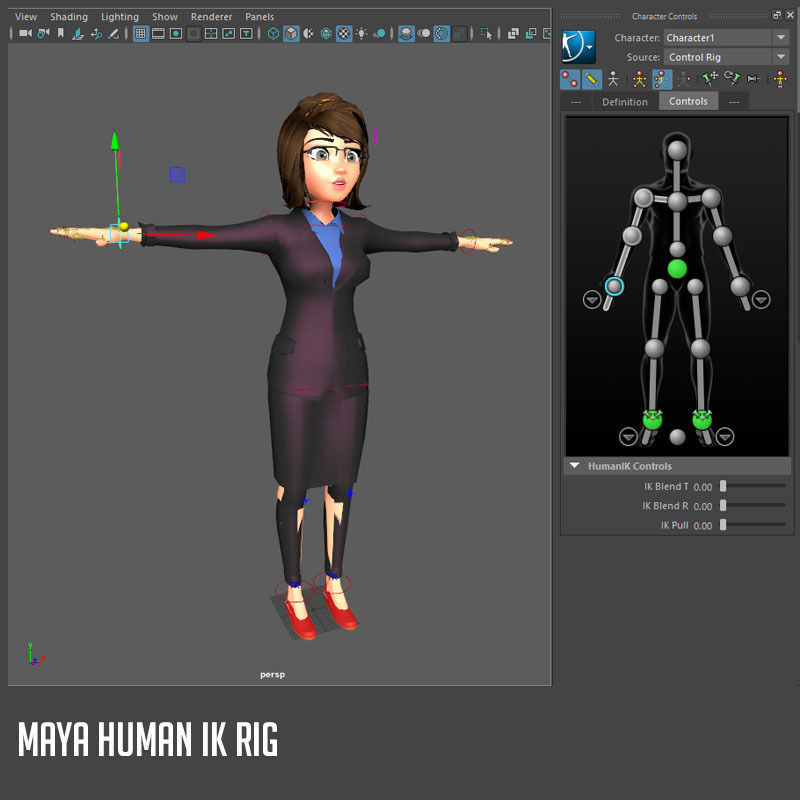Click the Wireframe on Shaded icon
This screenshot has width=800, height=800.
326,34
